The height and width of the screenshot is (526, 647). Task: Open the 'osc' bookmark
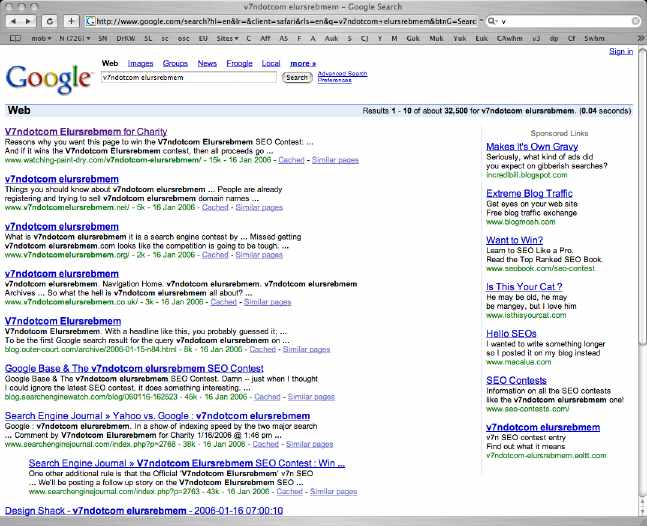coord(183,38)
